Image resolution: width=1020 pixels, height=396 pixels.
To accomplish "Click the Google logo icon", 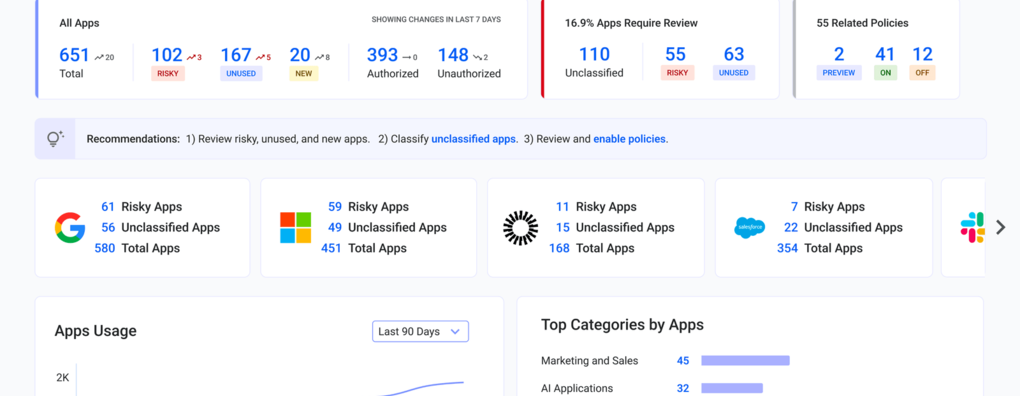I will click(x=70, y=228).
